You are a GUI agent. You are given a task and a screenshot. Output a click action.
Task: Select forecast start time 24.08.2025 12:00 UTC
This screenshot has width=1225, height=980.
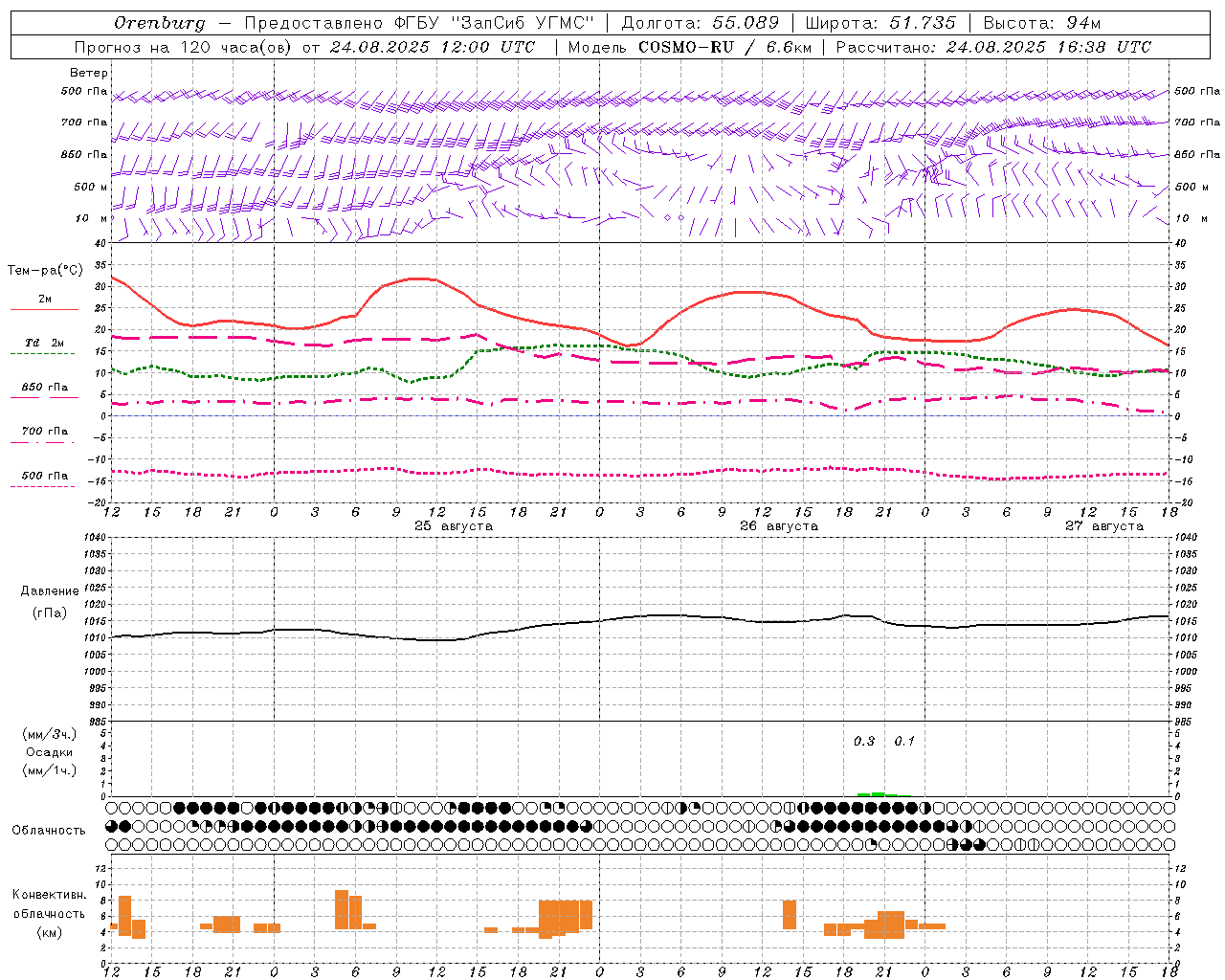pos(433,47)
